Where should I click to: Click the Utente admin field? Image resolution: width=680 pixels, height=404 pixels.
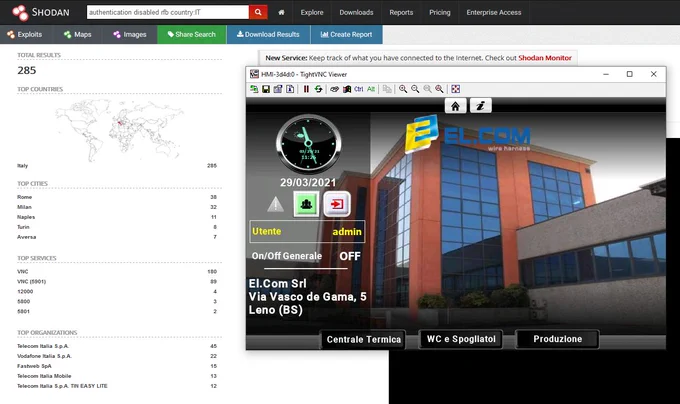(x=307, y=231)
